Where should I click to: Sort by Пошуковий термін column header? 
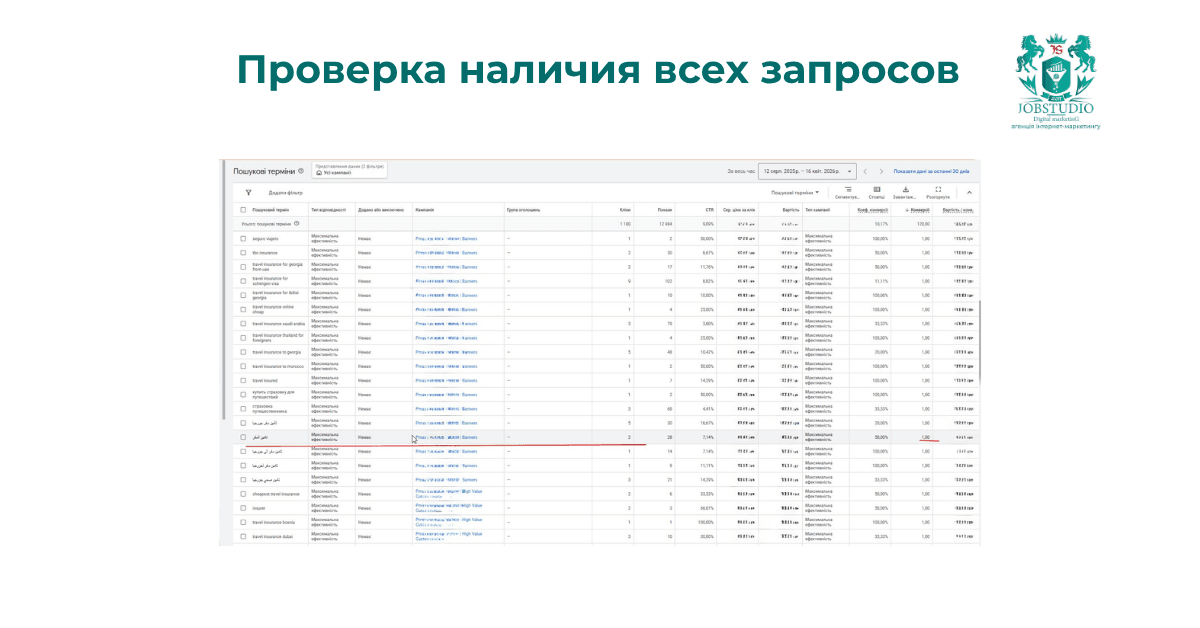(271, 210)
